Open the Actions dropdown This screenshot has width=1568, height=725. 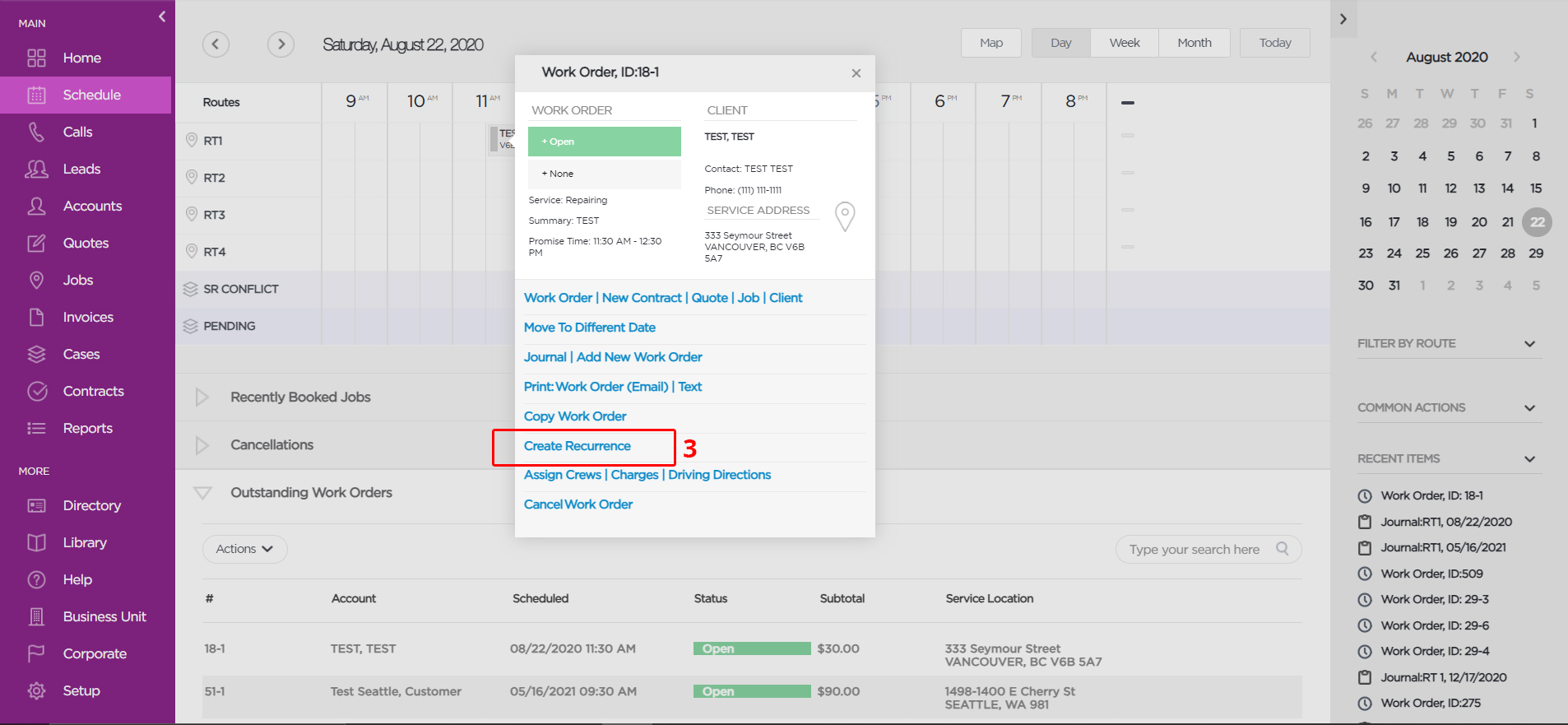point(244,549)
